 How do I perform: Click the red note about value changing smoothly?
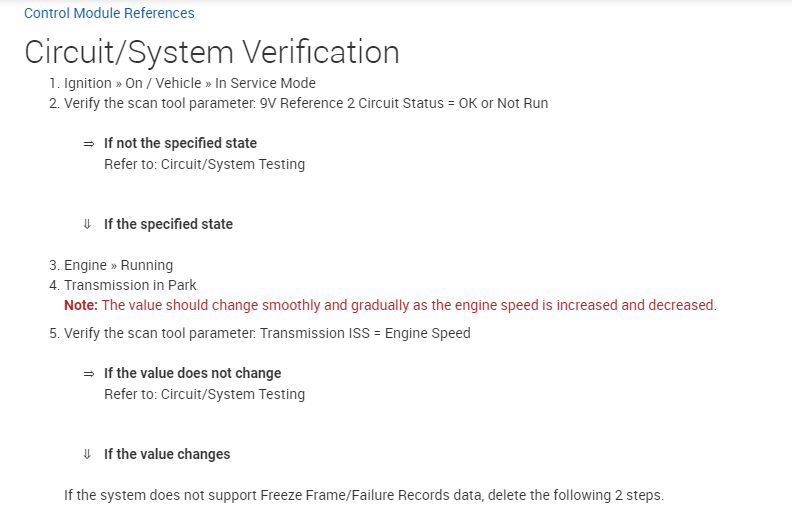tap(409, 305)
